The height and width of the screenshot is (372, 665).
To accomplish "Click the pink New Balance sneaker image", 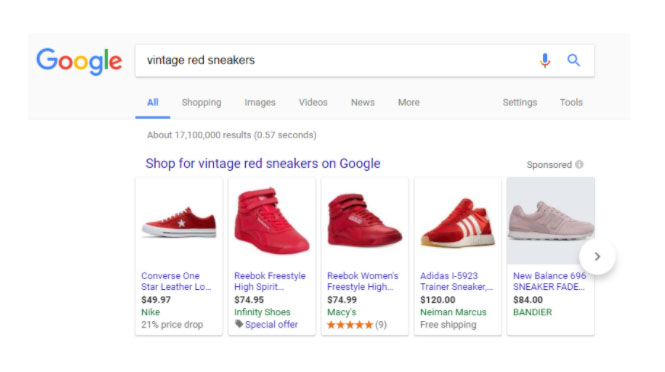I will [x=550, y=221].
